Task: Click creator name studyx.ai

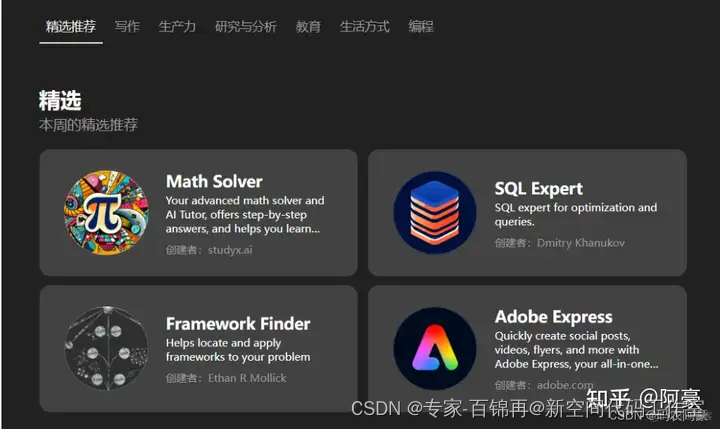Action: tap(230, 250)
